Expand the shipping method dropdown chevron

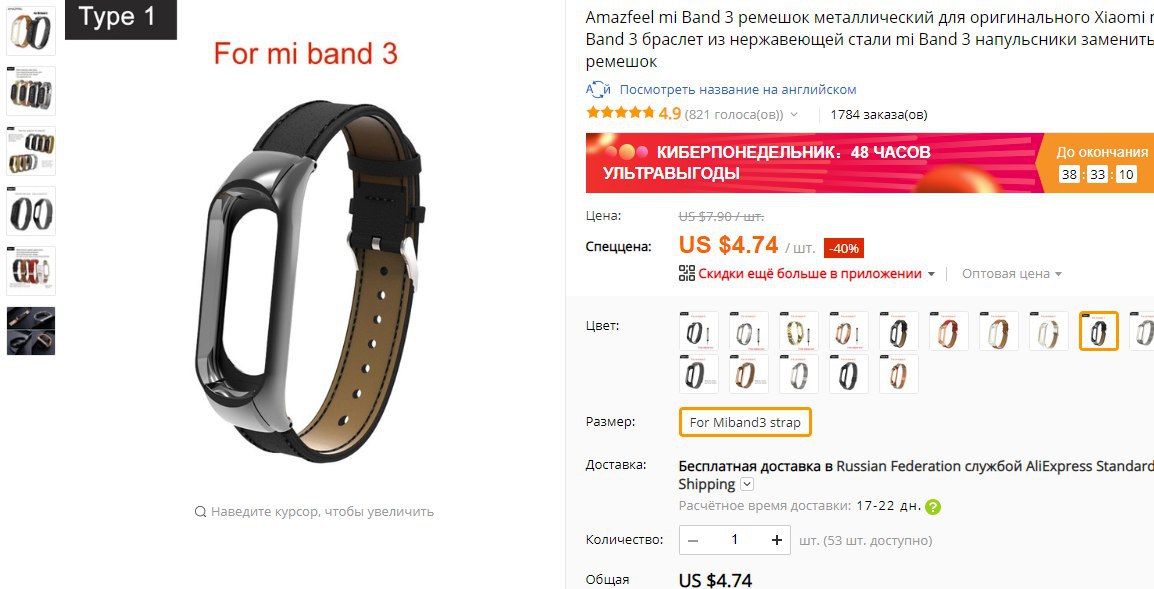pyautogui.click(x=747, y=484)
